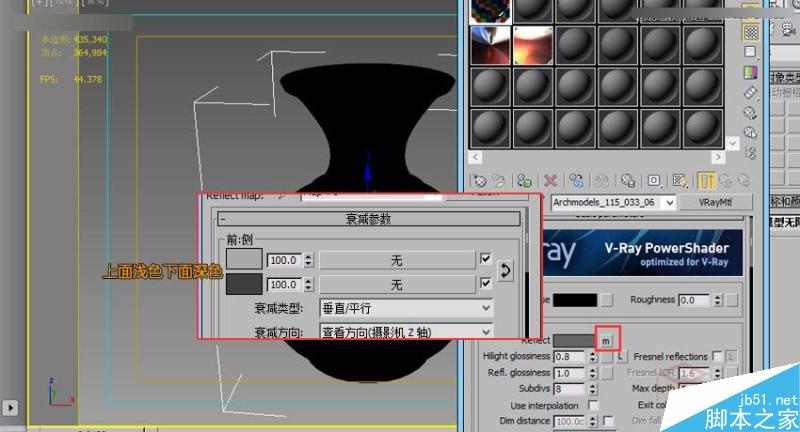Toggle first falloff map enable checkbox
The width and height of the screenshot is (800, 432).
(x=485, y=259)
